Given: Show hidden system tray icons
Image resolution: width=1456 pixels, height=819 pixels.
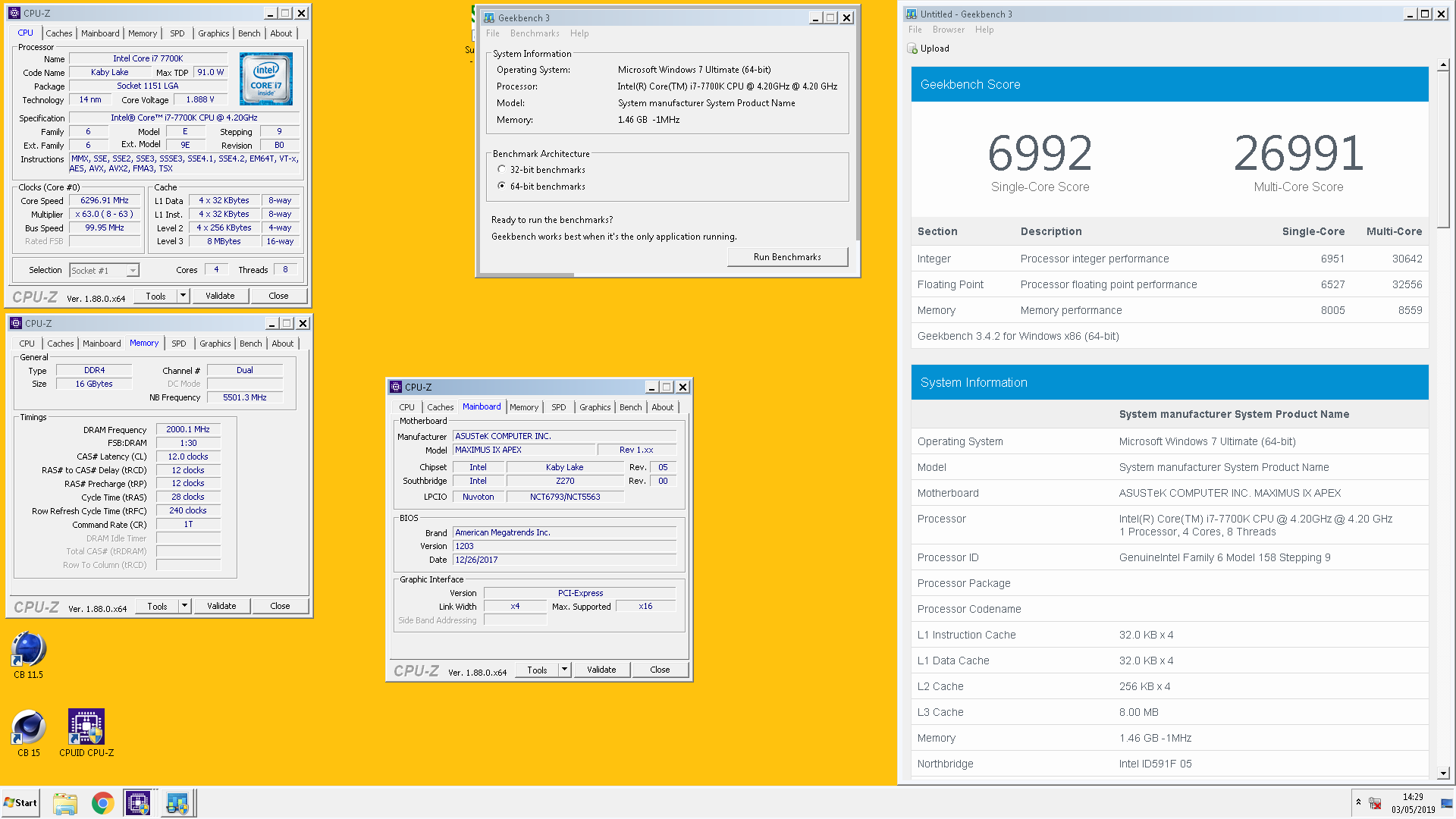Looking at the screenshot, I should click(1358, 803).
